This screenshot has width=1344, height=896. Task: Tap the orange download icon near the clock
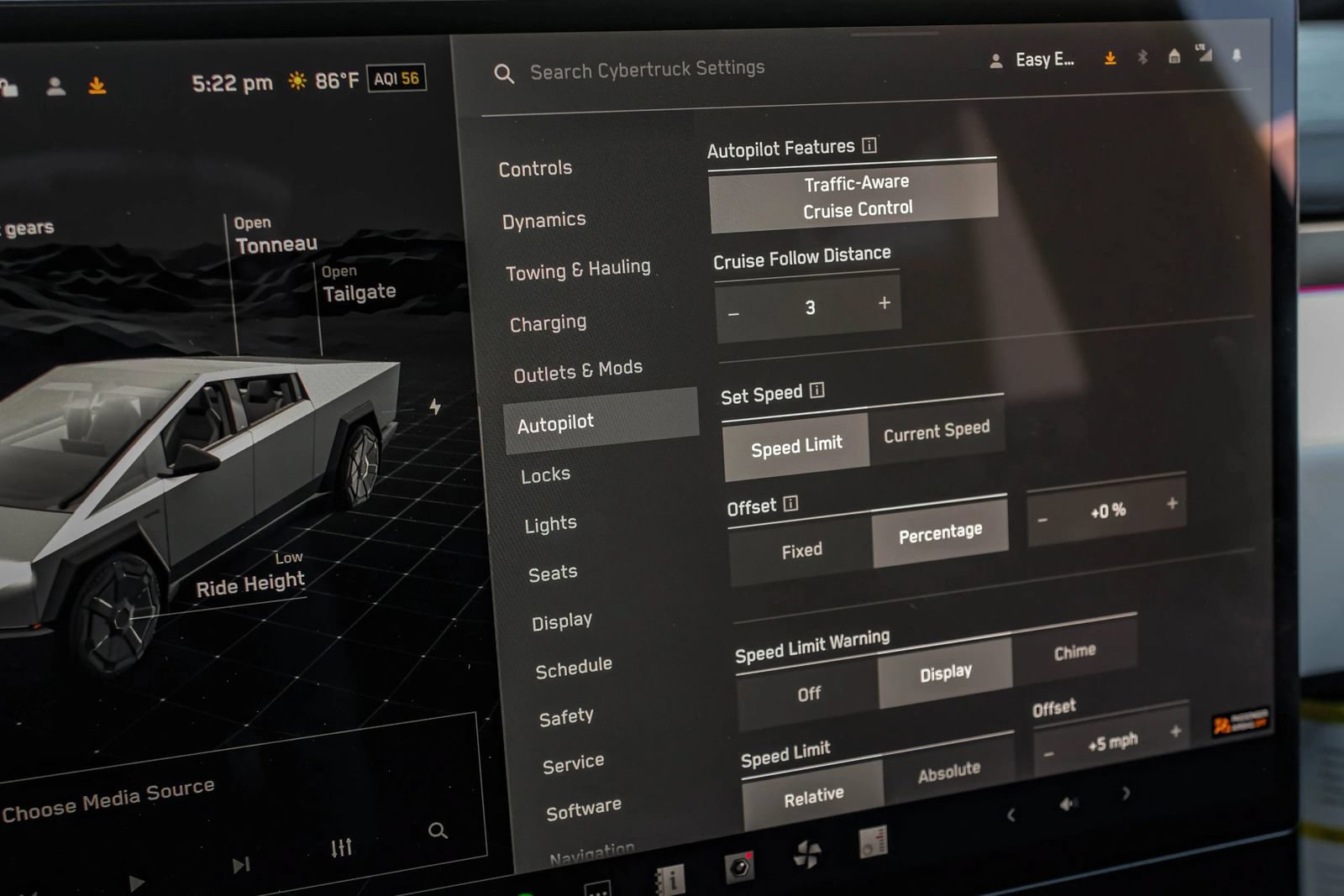pyautogui.click(x=97, y=85)
